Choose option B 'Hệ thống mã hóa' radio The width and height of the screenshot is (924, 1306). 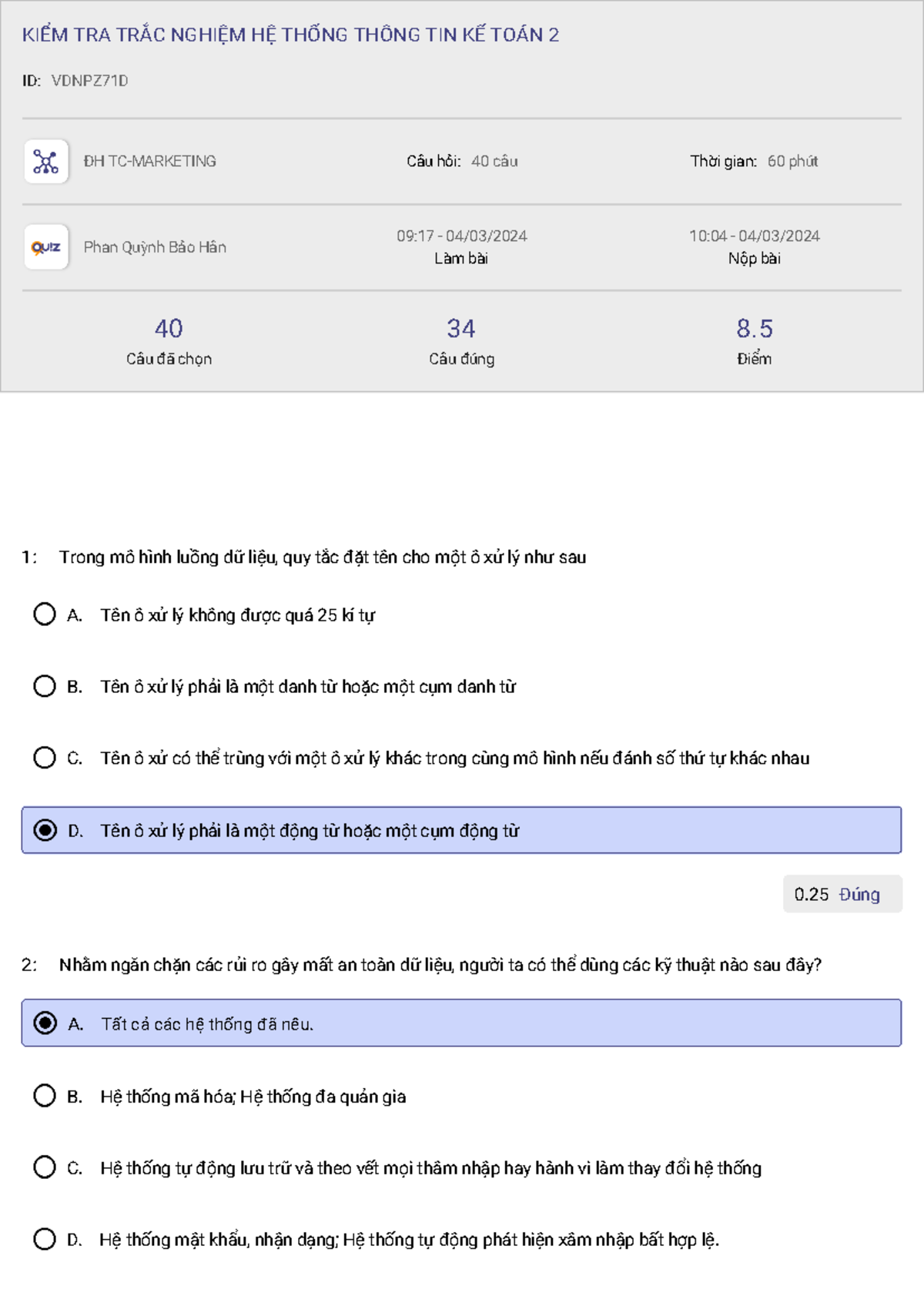pyautogui.click(x=45, y=1096)
